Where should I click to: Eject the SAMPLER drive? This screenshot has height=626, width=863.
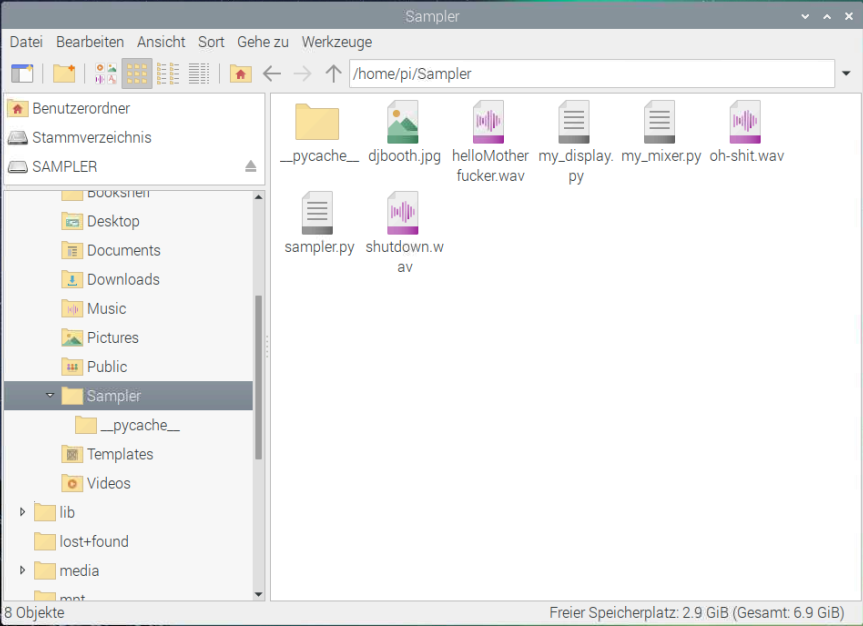point(250,166)
